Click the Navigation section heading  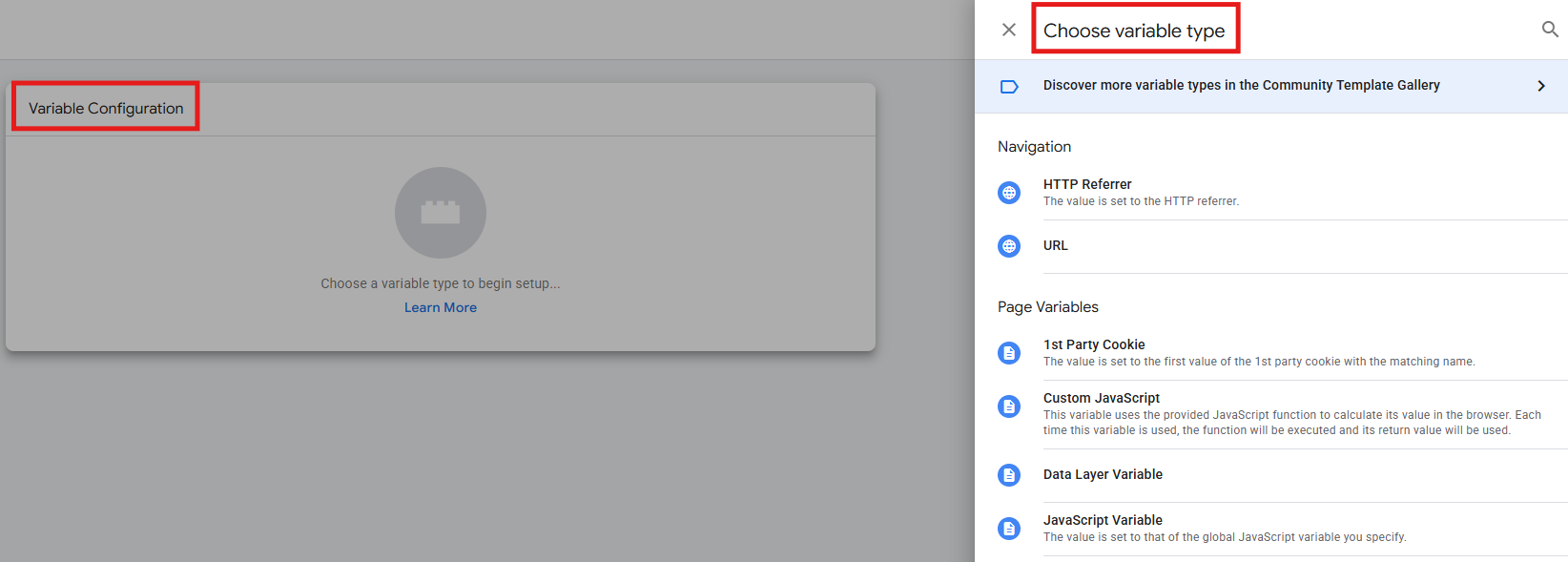(1034, 146)
